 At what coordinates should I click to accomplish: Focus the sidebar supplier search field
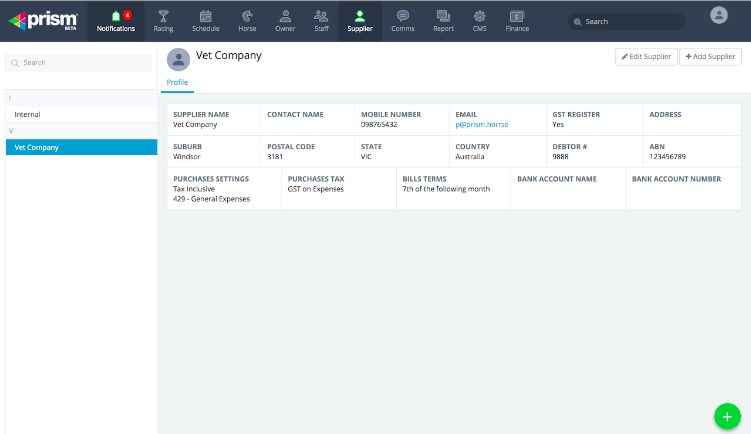point(80,63)
